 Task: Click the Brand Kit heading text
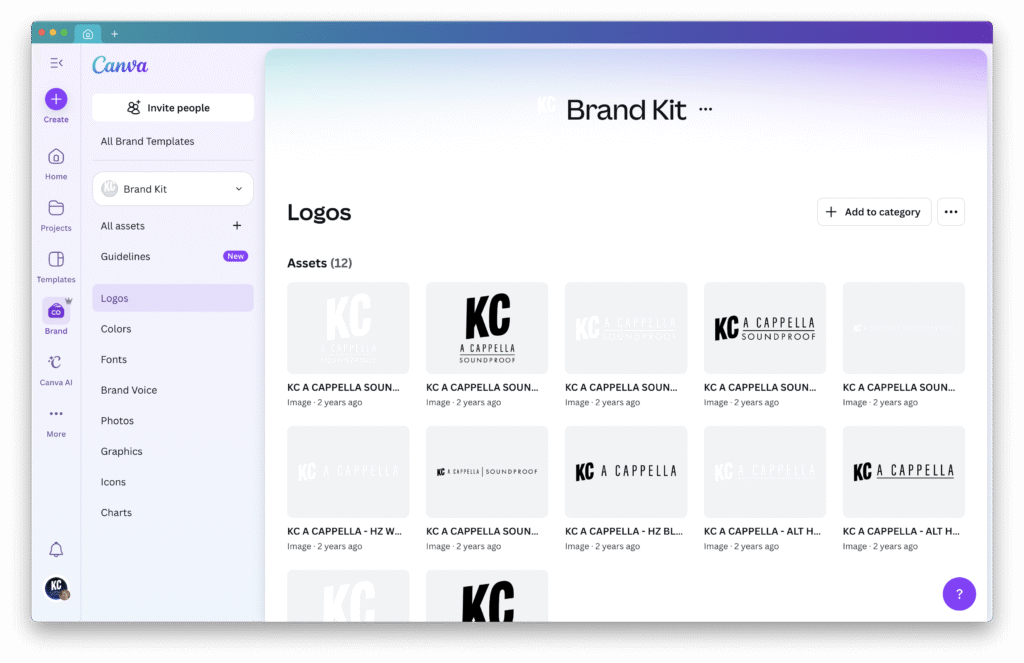click(626, 109)
